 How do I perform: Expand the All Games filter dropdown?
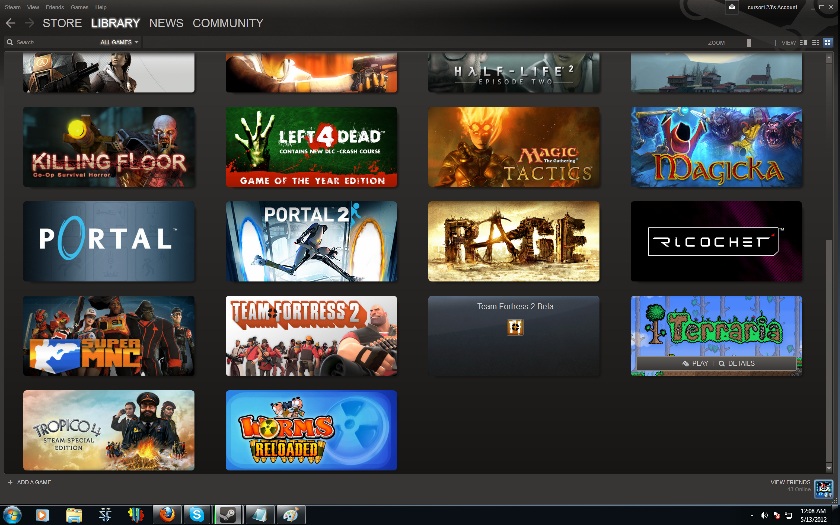pos(119,42)
